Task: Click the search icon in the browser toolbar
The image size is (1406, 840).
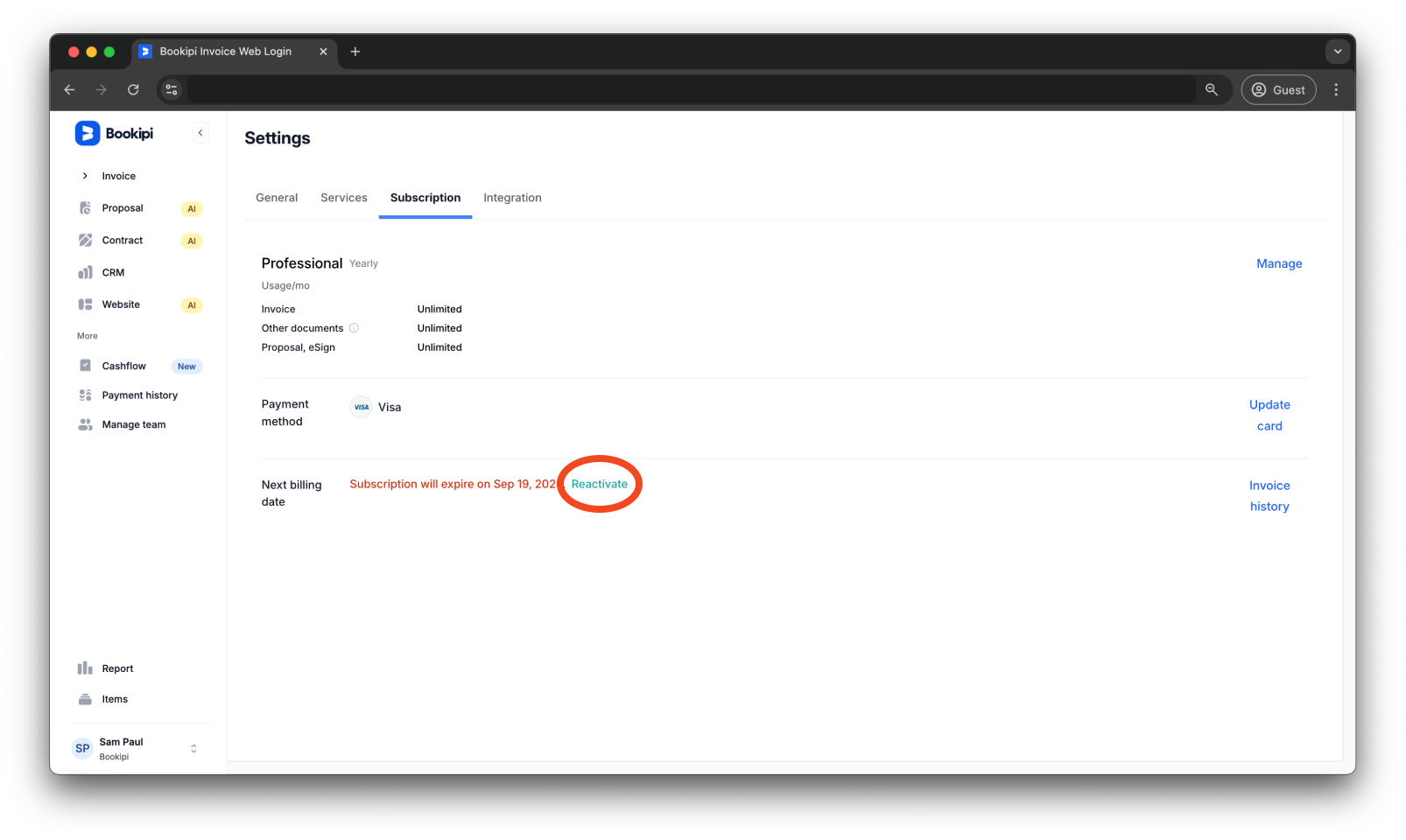Action: tap(1213, 89)
